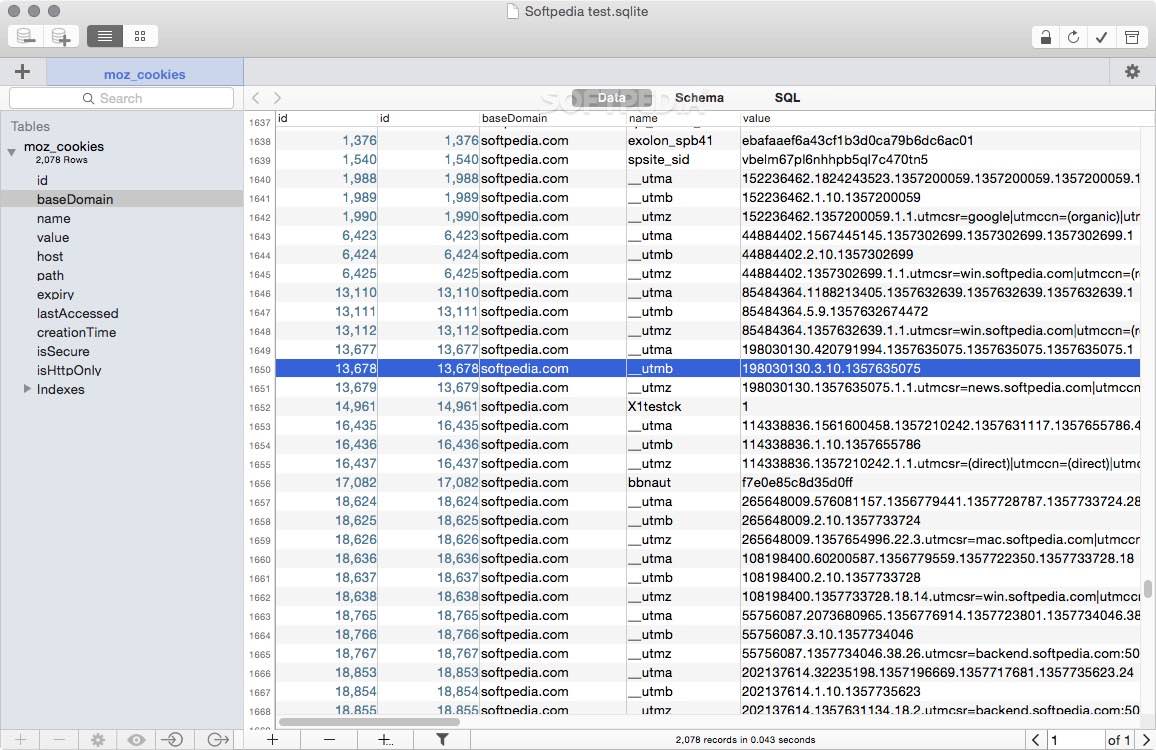Image resolution: width=1156 pixels, height=750 pixels.
Task: Click the horizontal scrollbar thumb
Action: (369, 722)
